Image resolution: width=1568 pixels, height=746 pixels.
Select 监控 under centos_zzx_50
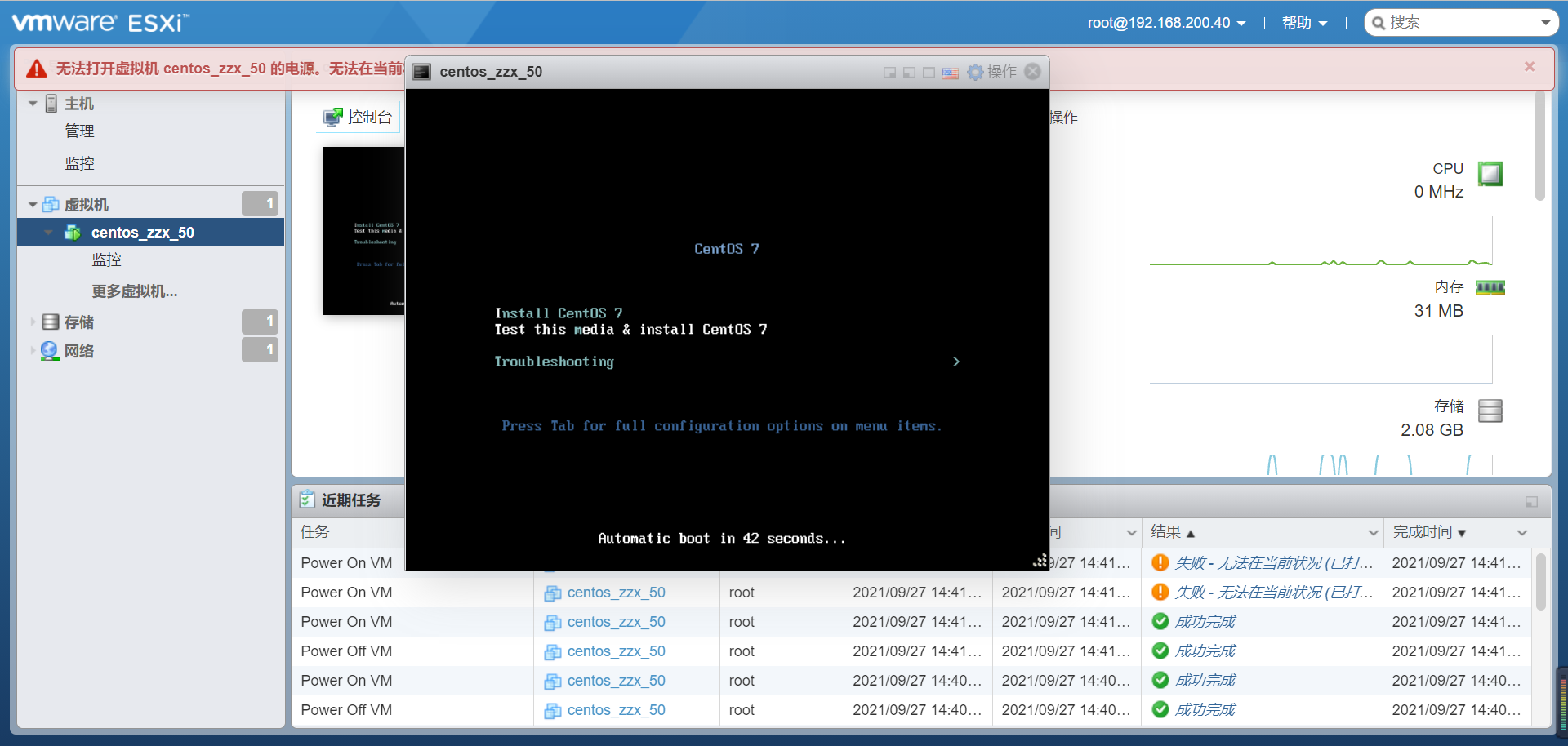coord(107,260)
